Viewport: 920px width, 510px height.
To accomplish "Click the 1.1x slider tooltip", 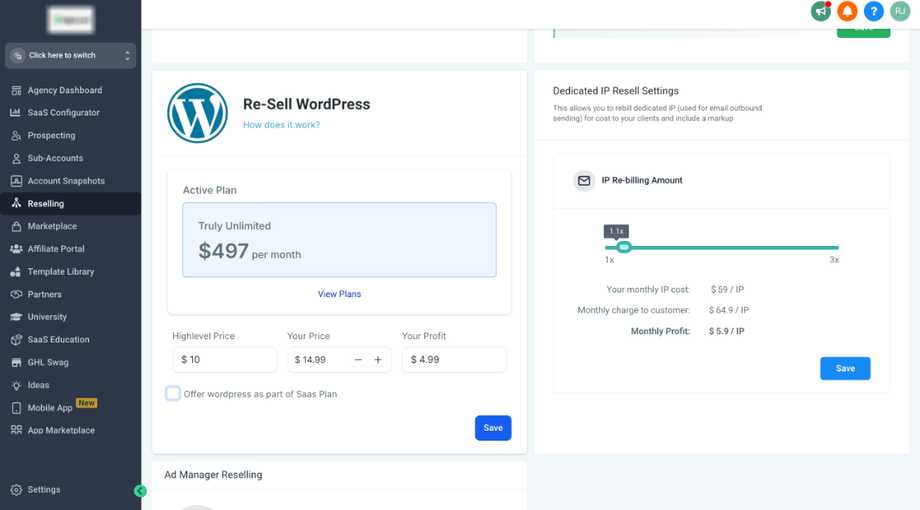I will pyautogui.click(x=616, y=231).
